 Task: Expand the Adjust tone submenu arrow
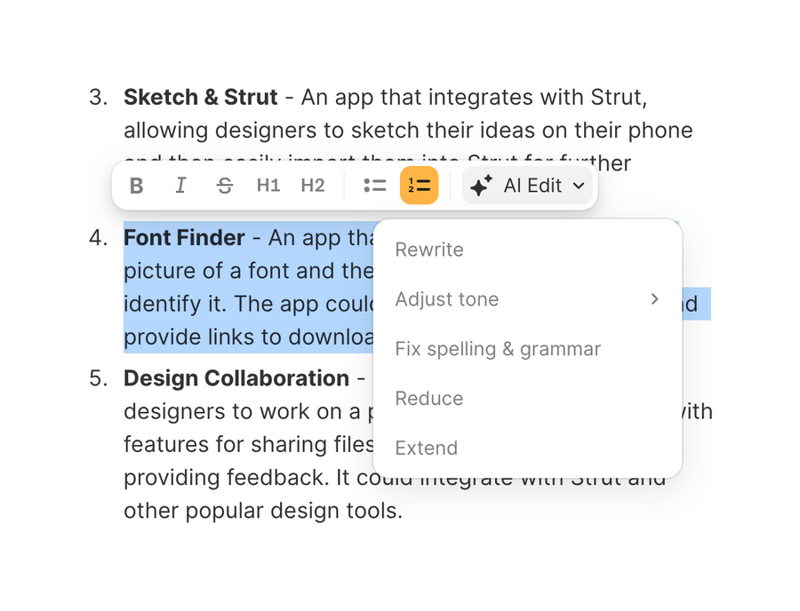pos(656,299)
